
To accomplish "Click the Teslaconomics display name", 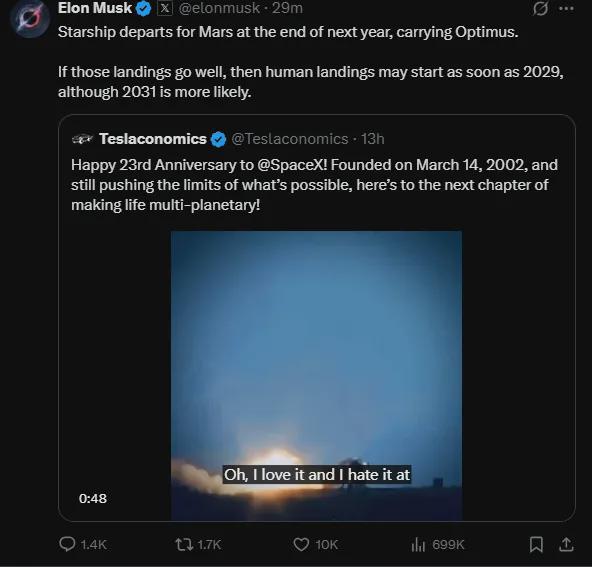I will 153,139.
